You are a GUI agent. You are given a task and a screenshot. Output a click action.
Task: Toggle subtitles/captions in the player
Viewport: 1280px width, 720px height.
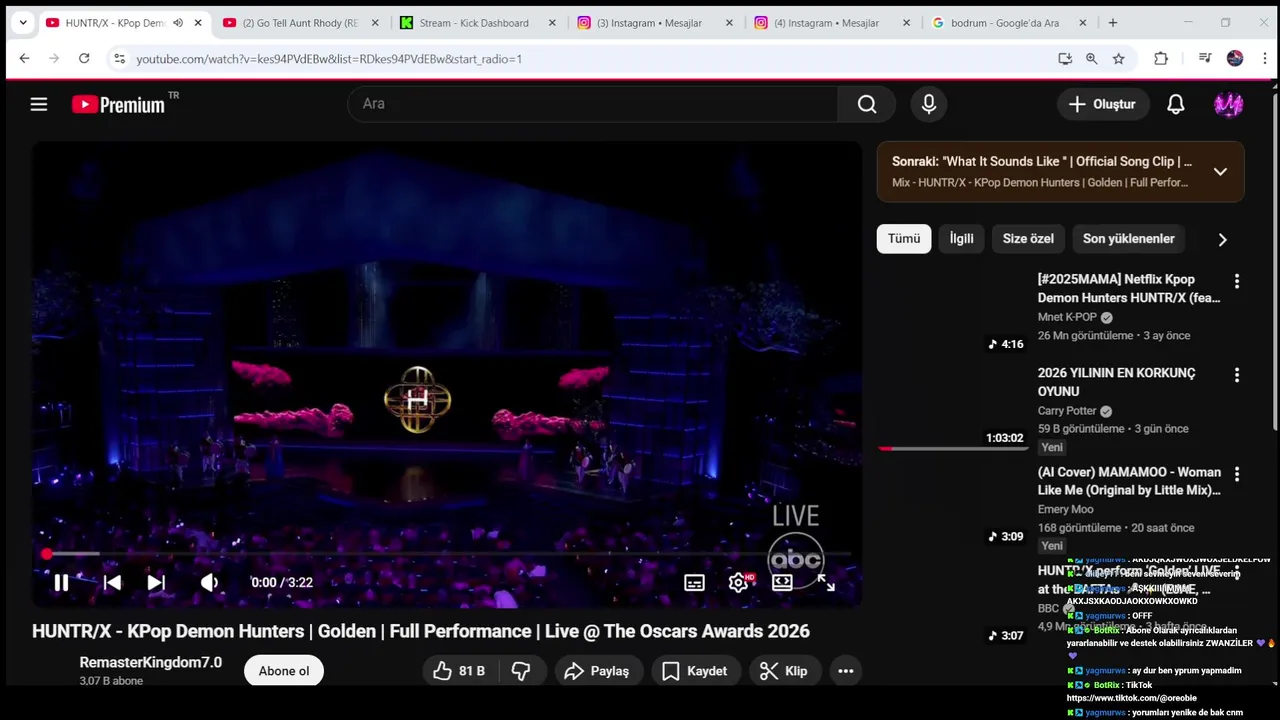click(694, 582)
